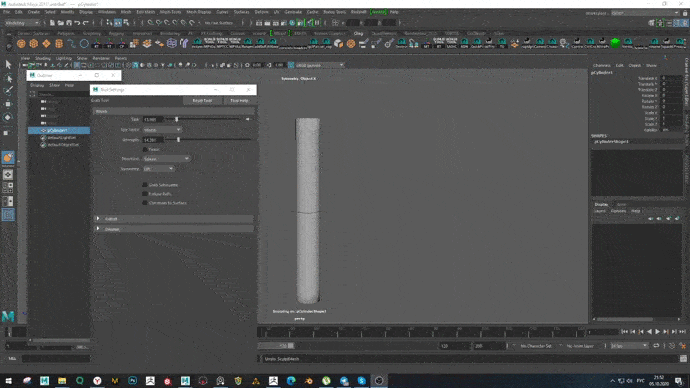Open the Direction dropdown in Tool Settings
Image resolution: width=690 pixels, height=388 pixels.
pos(166,158)
